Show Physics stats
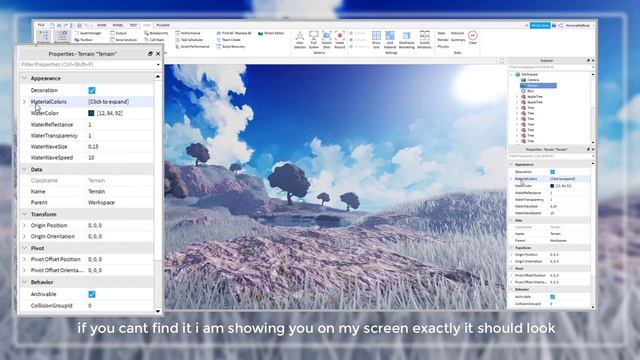This screenshot has width=640, height=360. pos(443,47)
